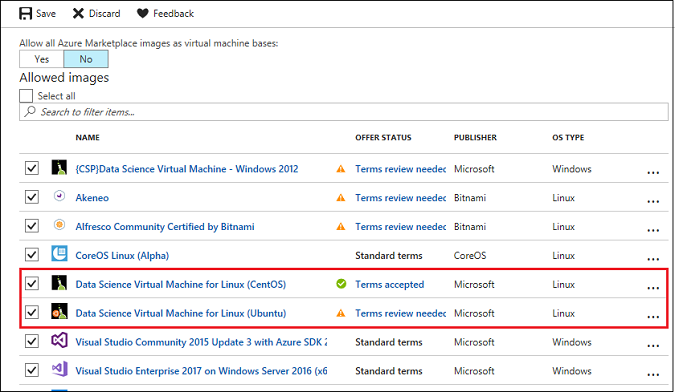Click the Alfresco Community logo icon
This screenshot has width=675, height=392.
pyautogui.click(x=59, y=225)
